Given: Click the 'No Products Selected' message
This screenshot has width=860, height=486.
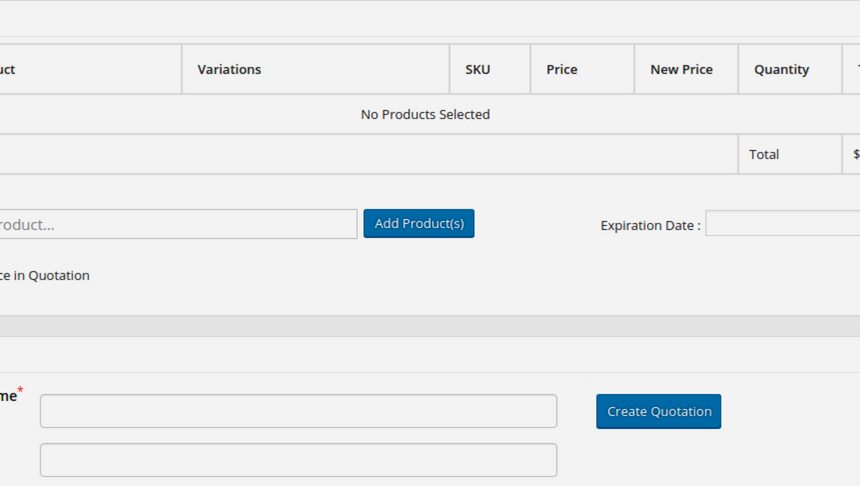Looking at the screenshot, I should click(x=425, y=115).
